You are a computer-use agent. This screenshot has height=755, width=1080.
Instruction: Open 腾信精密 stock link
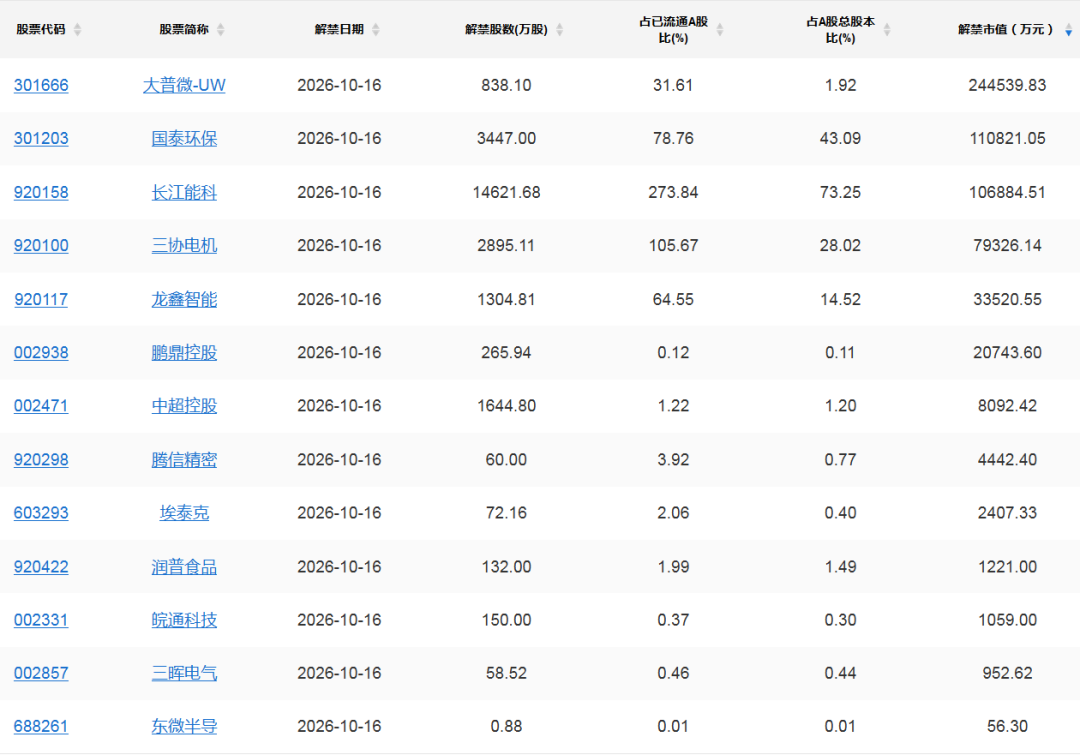coord(184,459)
